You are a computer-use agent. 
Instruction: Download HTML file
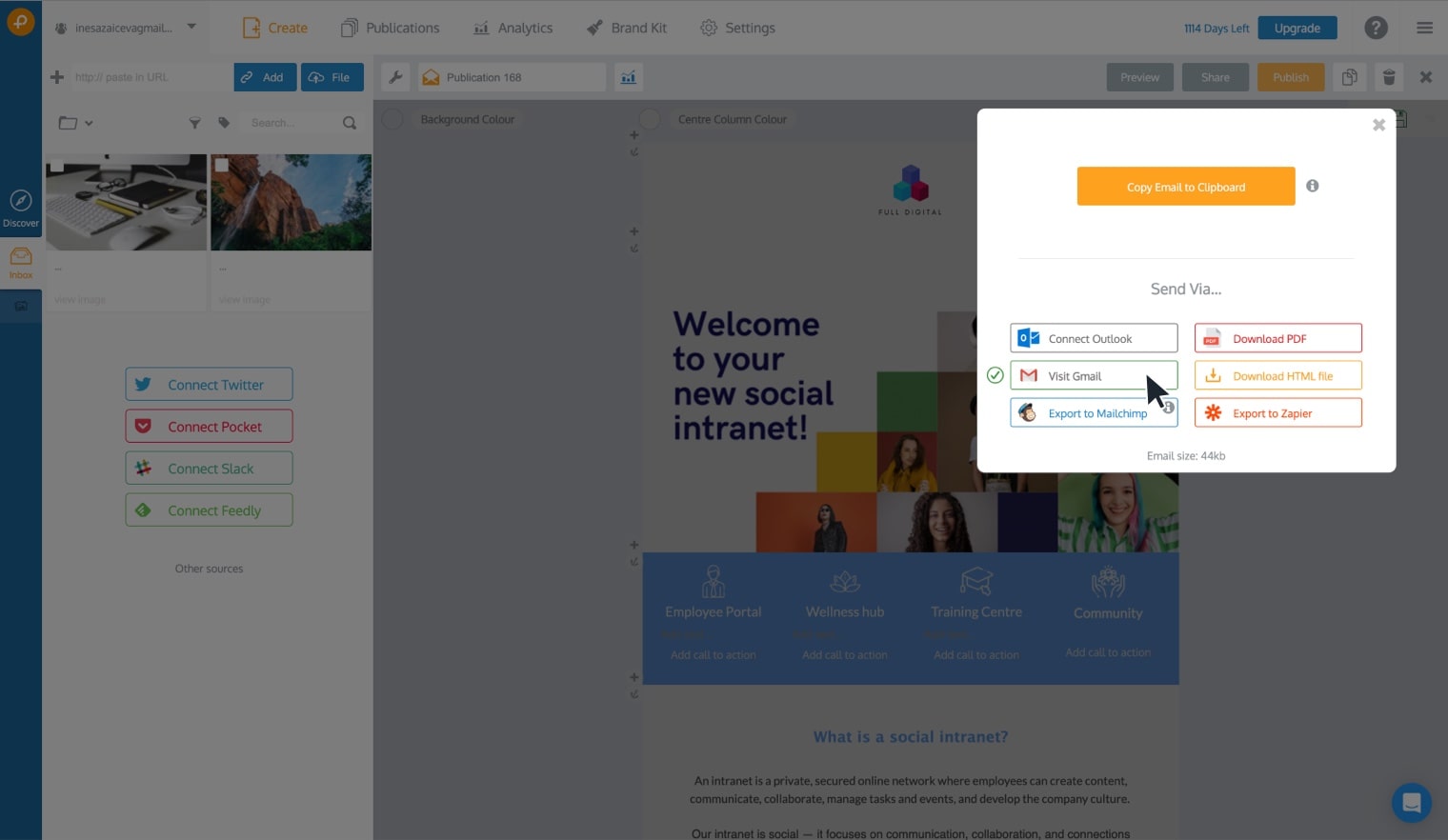point(1277,375)
